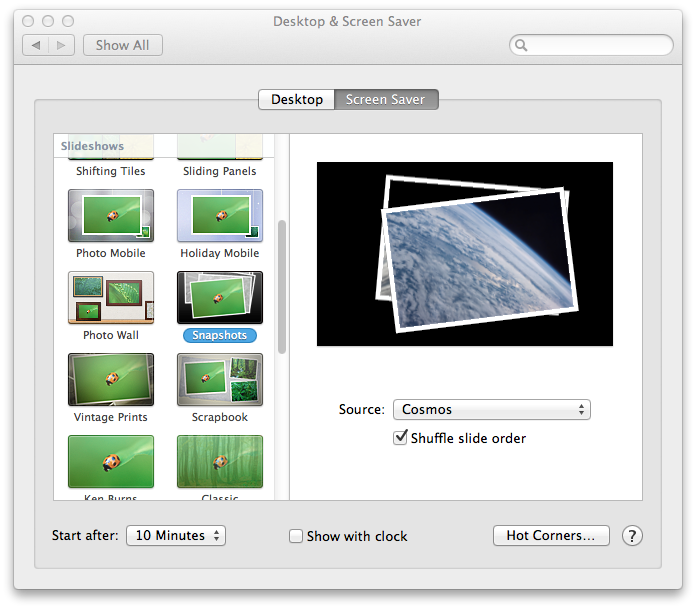Open the Start after 10 Minutes dropdown
696x609 pixels.
click(x=176, y=535)
